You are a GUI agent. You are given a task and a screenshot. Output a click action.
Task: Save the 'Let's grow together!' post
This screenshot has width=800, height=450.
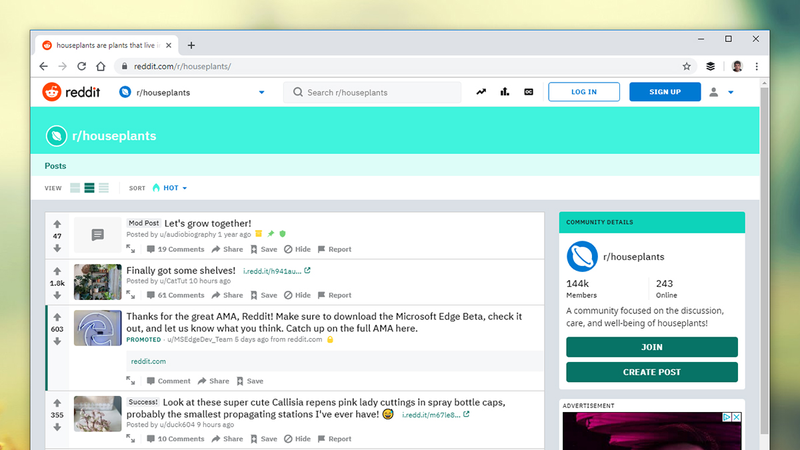coord(264,249)
